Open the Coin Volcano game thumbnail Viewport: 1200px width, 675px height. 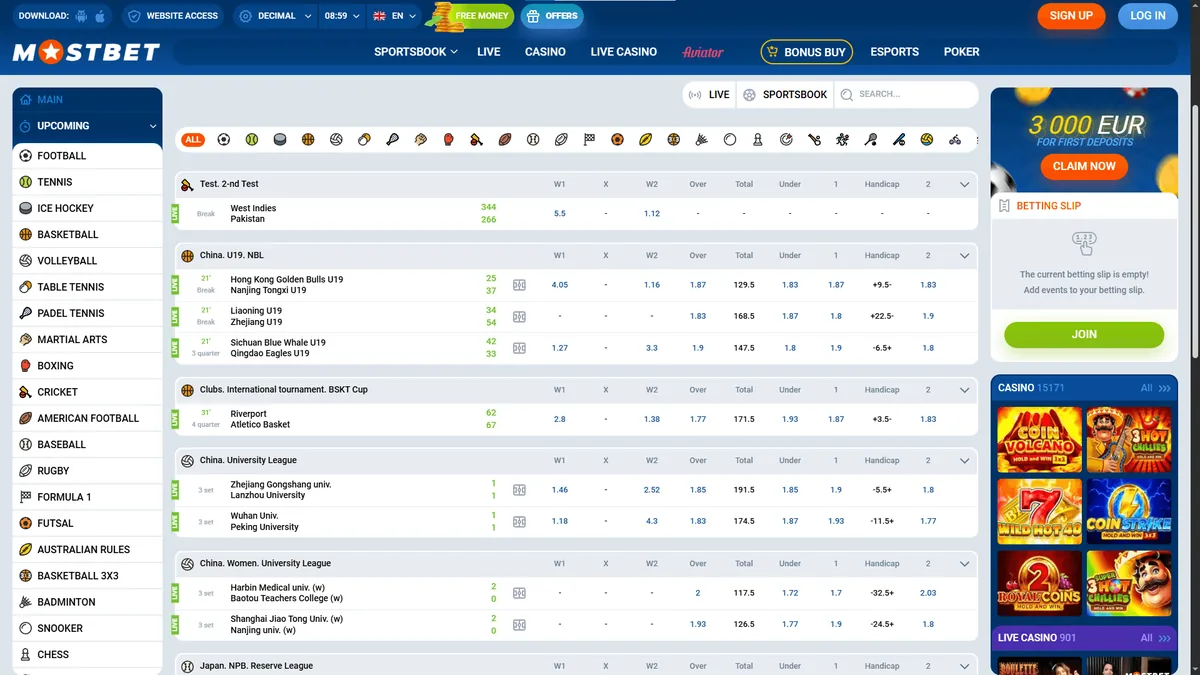(1039, 439)
